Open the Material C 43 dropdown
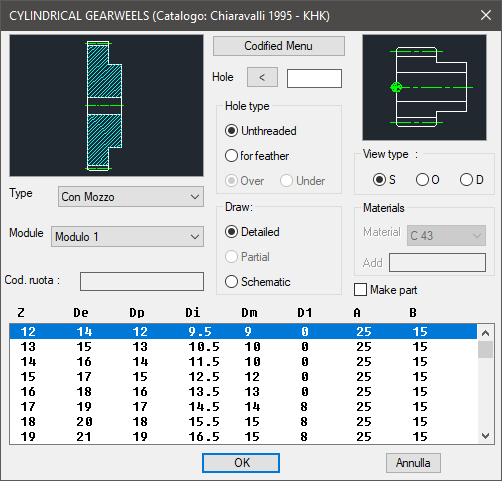Image resolution: width=502 pixels, height=481 pixels. click(x=446, y=236)
